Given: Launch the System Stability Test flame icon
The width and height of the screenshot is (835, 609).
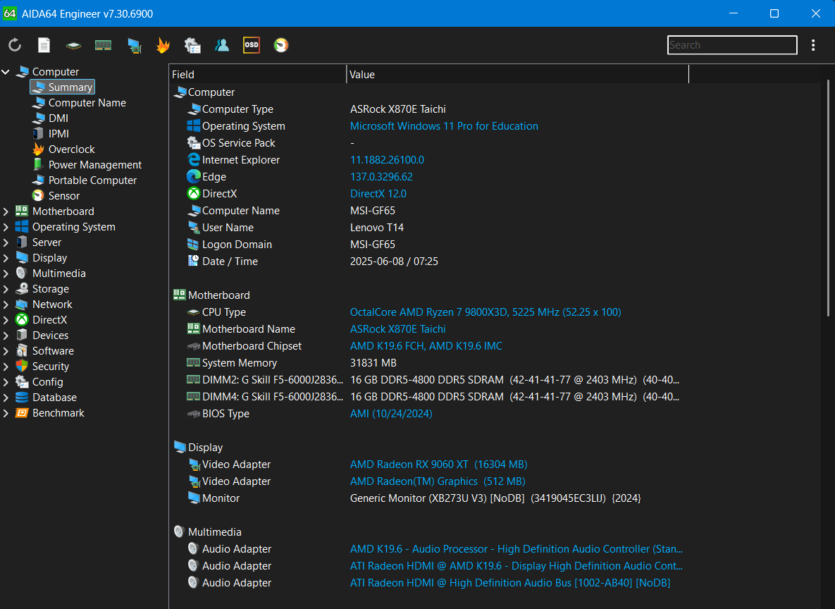Looking at the screenshot, I should [163, 45].
